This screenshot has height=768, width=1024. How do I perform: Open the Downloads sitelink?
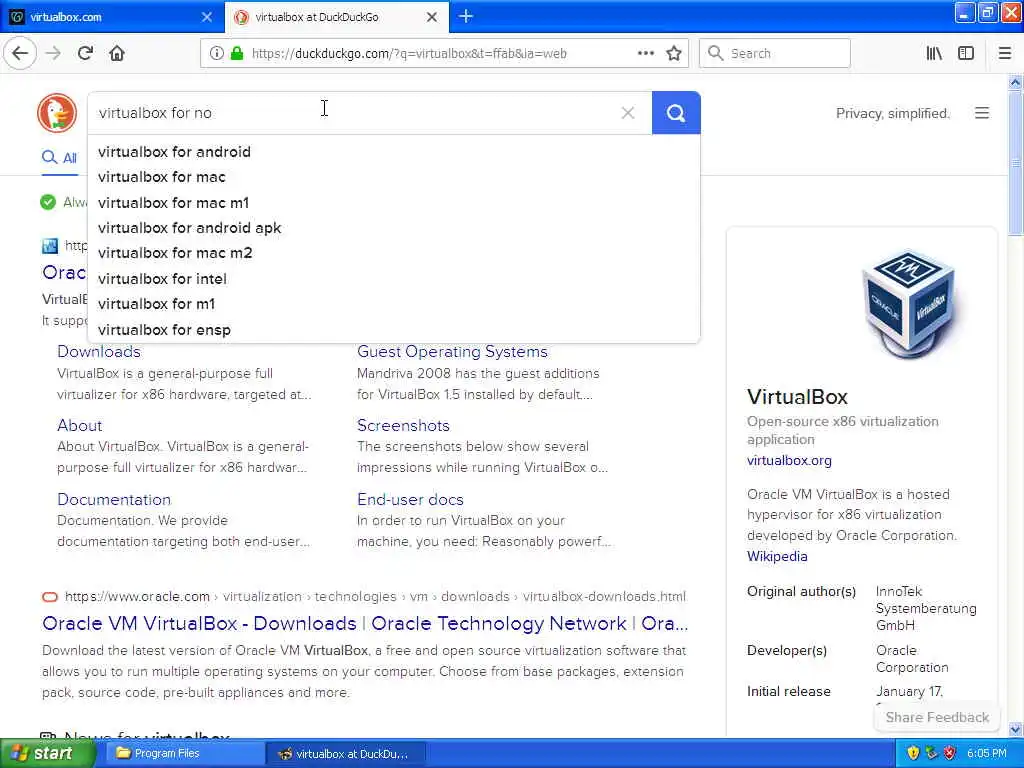(x=99, y=351)
